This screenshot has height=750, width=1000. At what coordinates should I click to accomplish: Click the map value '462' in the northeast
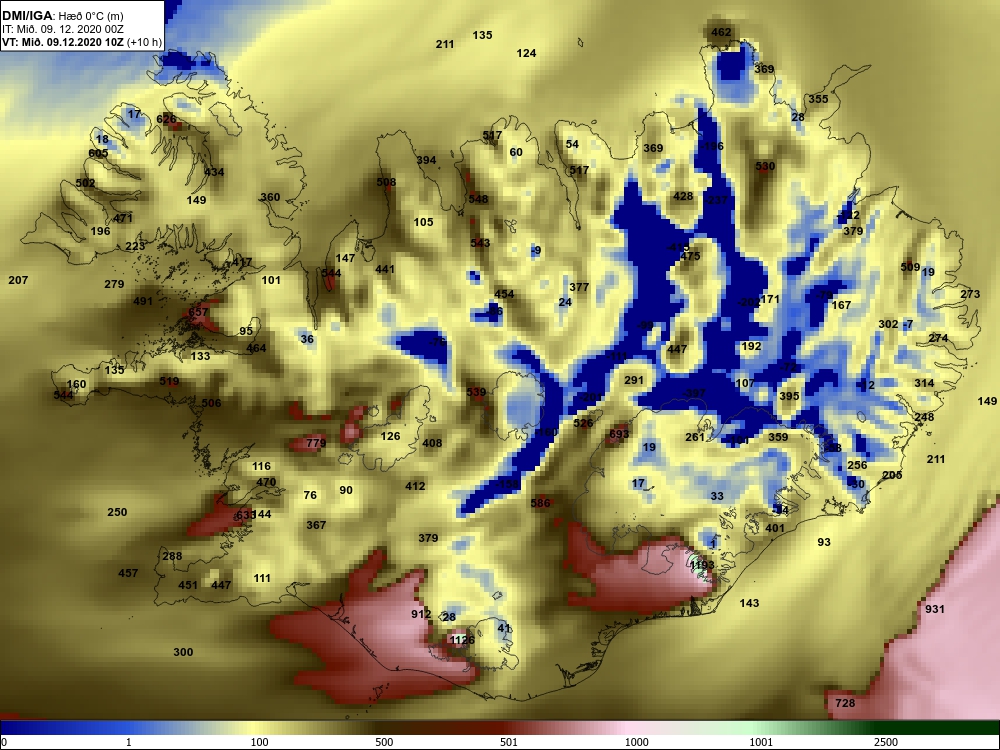(721, 32)
